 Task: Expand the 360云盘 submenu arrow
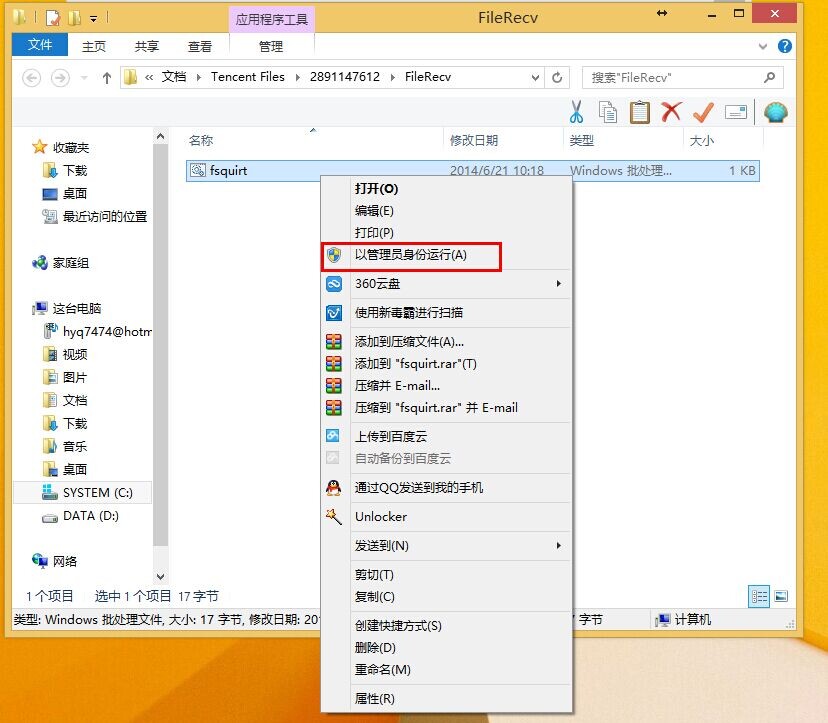(559, 284)
